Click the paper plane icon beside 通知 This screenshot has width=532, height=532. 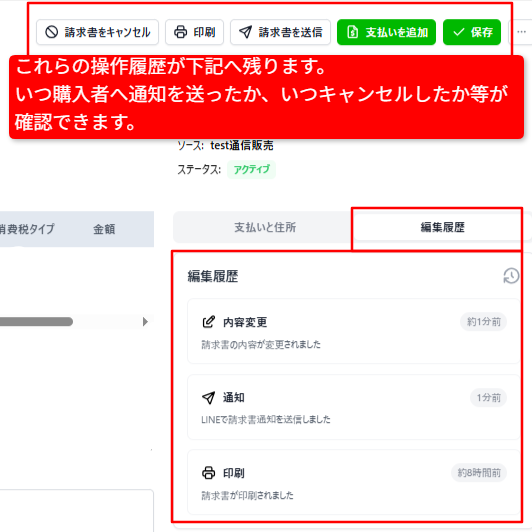pos(209,397)
